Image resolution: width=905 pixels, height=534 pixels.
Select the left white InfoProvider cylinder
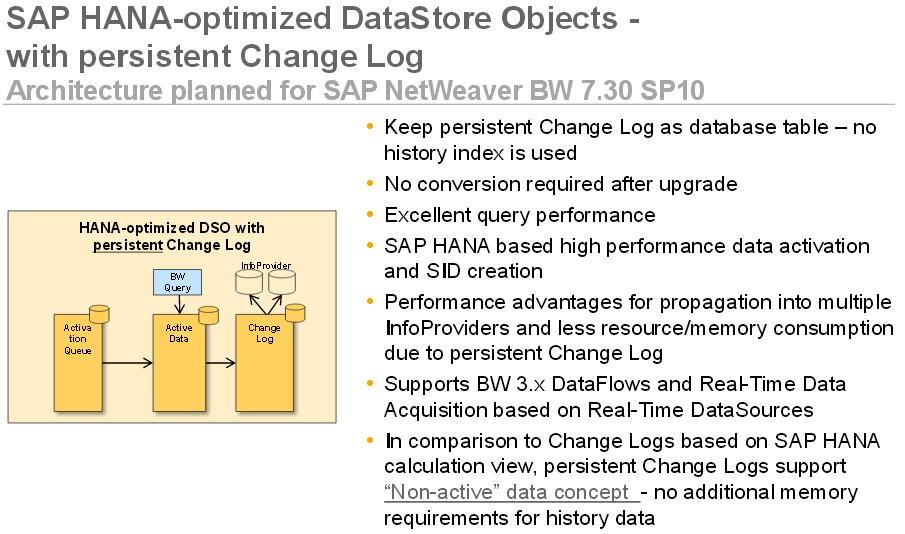[247, 284]
